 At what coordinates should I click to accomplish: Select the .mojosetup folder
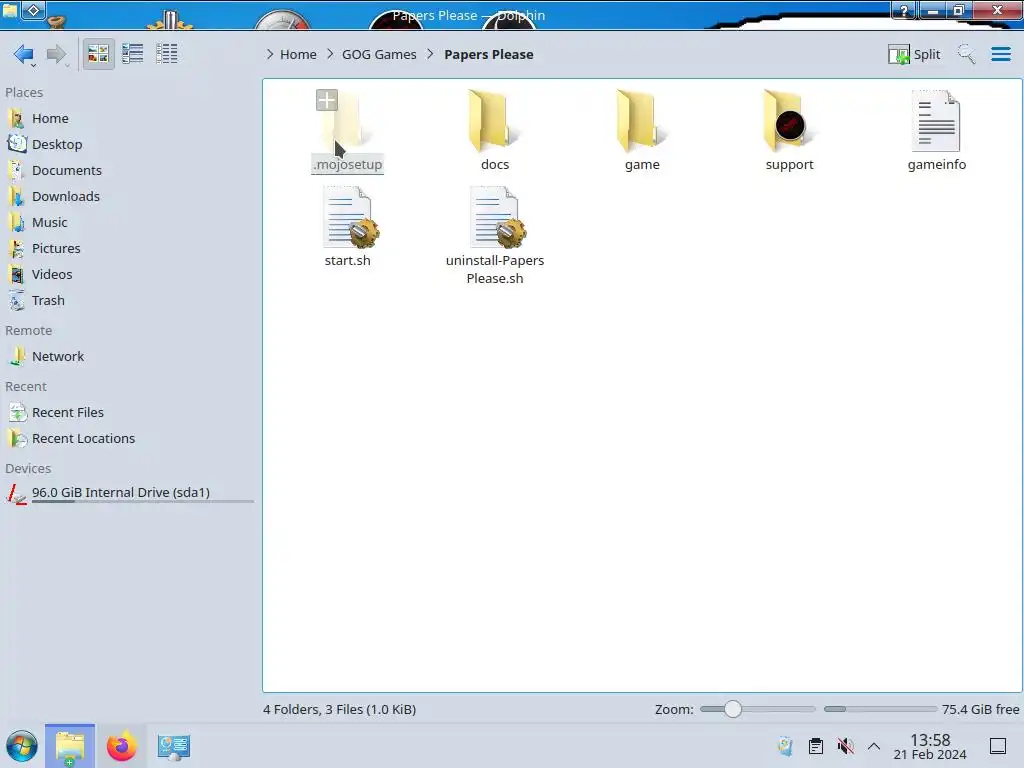point(347,131)
